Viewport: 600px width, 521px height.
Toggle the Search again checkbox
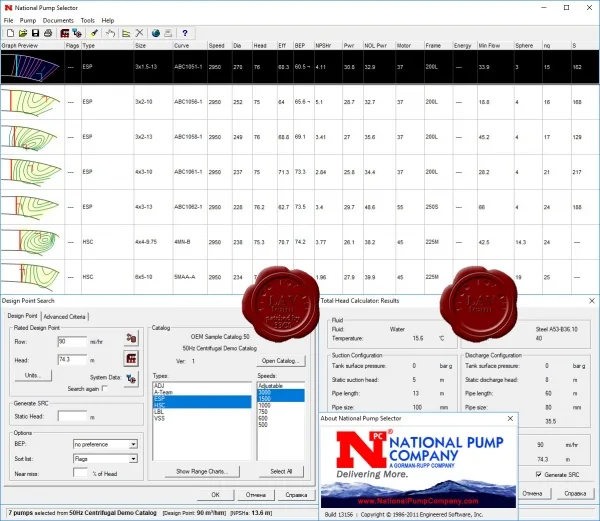click(105, 388)
